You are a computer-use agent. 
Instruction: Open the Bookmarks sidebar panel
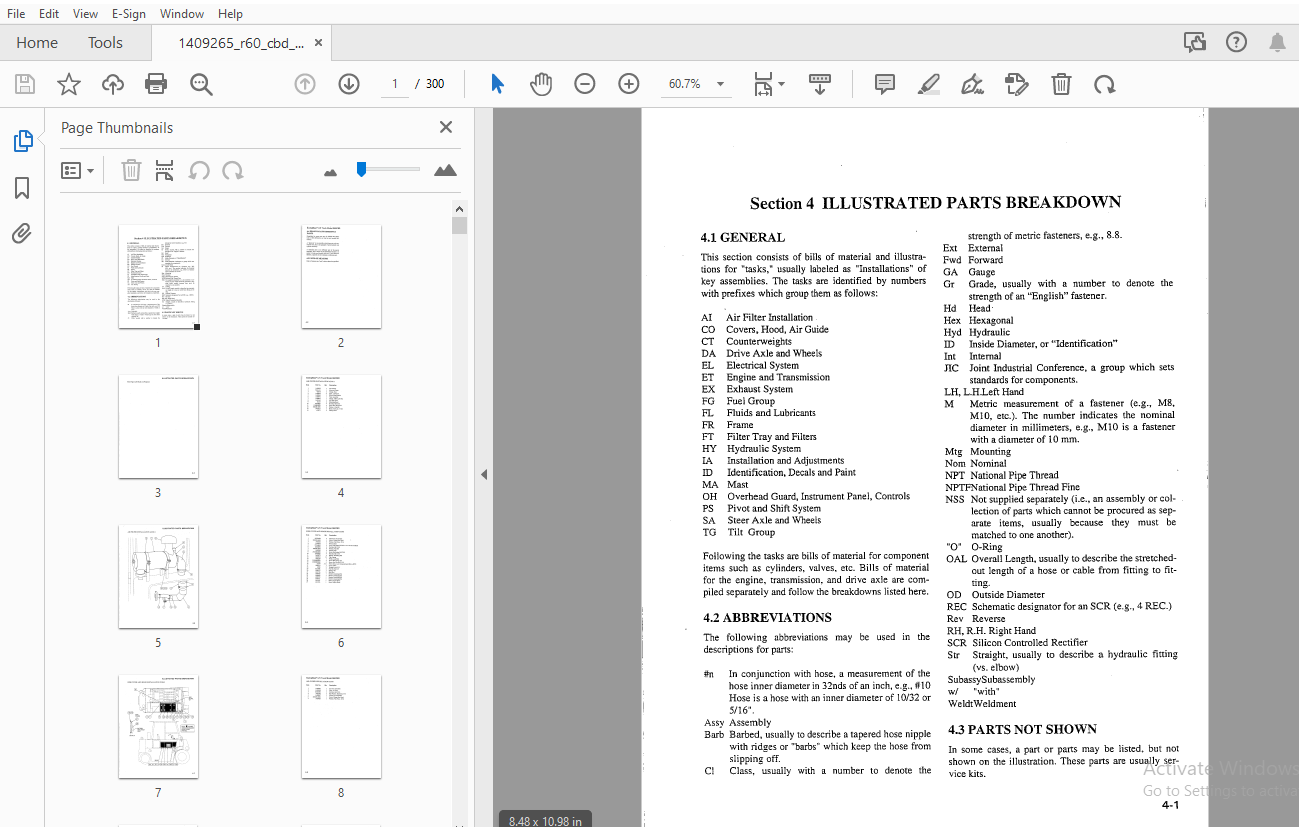click(x=22, y=188)
